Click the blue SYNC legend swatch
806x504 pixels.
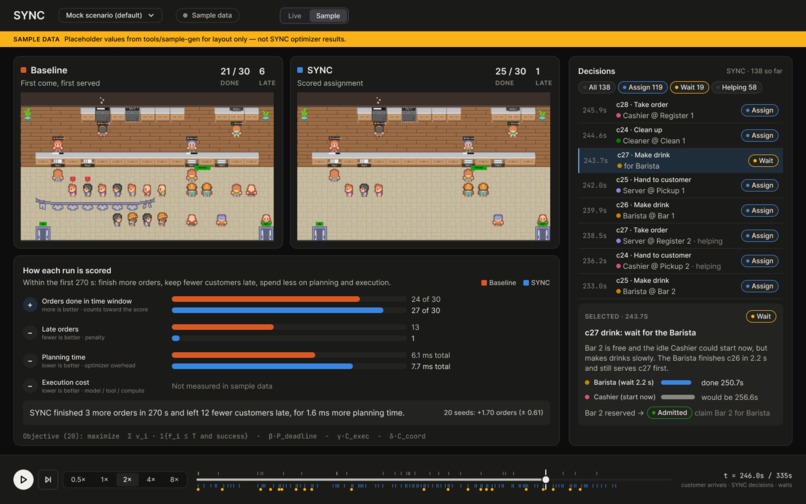pos(526,283)
